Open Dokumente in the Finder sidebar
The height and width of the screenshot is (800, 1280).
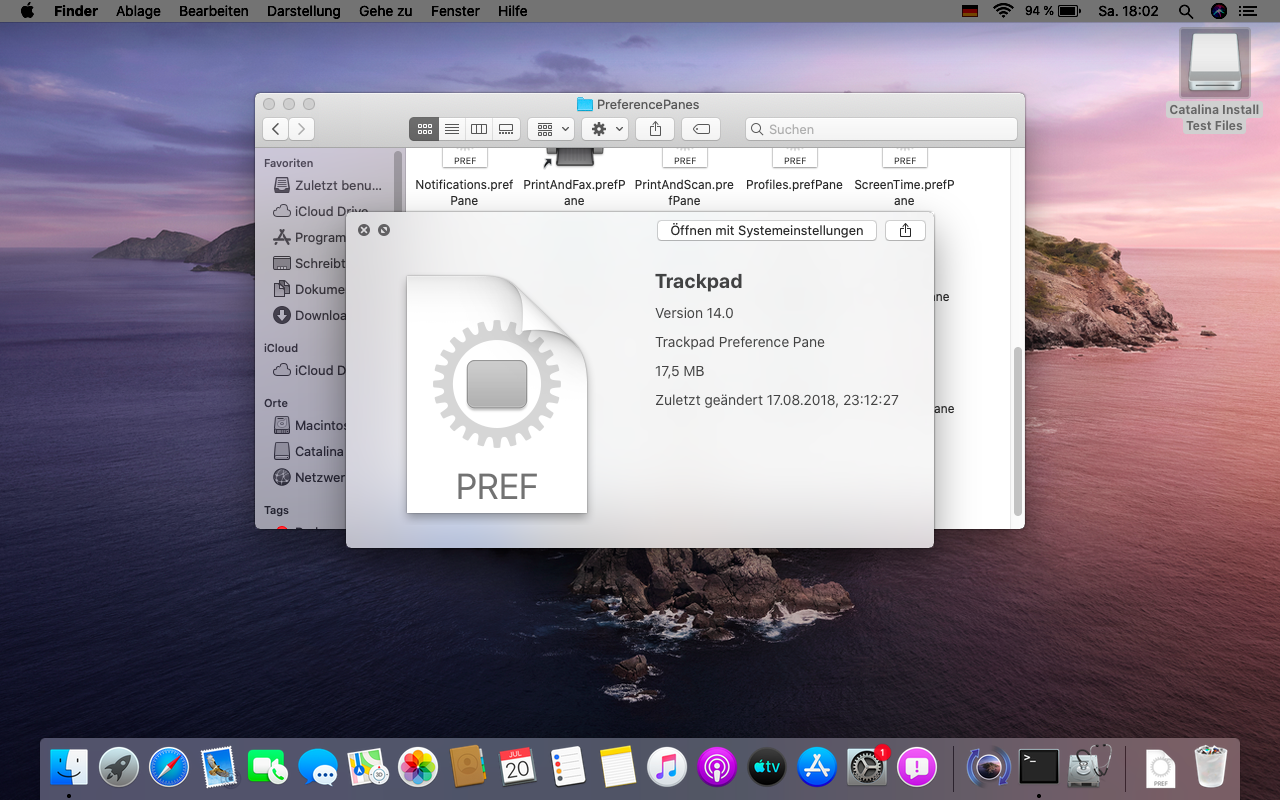coord(310,289)
